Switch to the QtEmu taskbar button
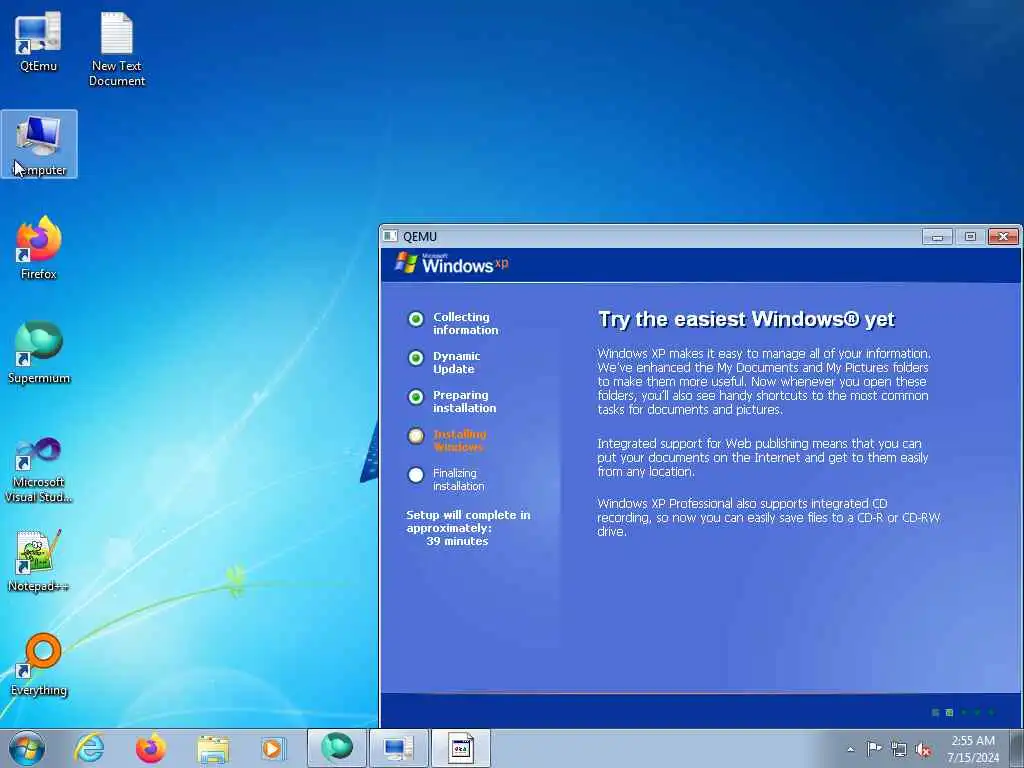Screen dimensions: 1024x768 [x=398, y=748]
